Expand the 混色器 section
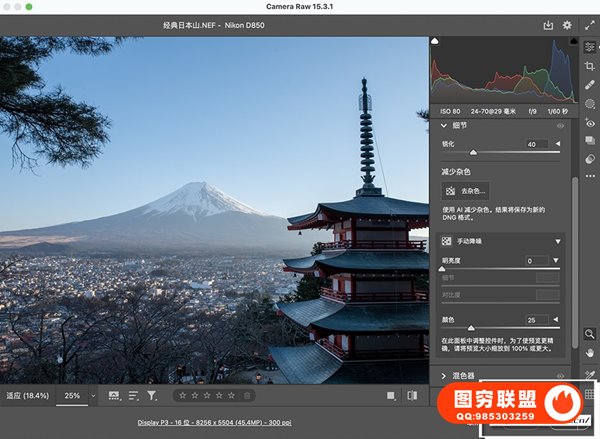Image resolution: width=600 pixels, height=439 pixels. tap(443, 377)
